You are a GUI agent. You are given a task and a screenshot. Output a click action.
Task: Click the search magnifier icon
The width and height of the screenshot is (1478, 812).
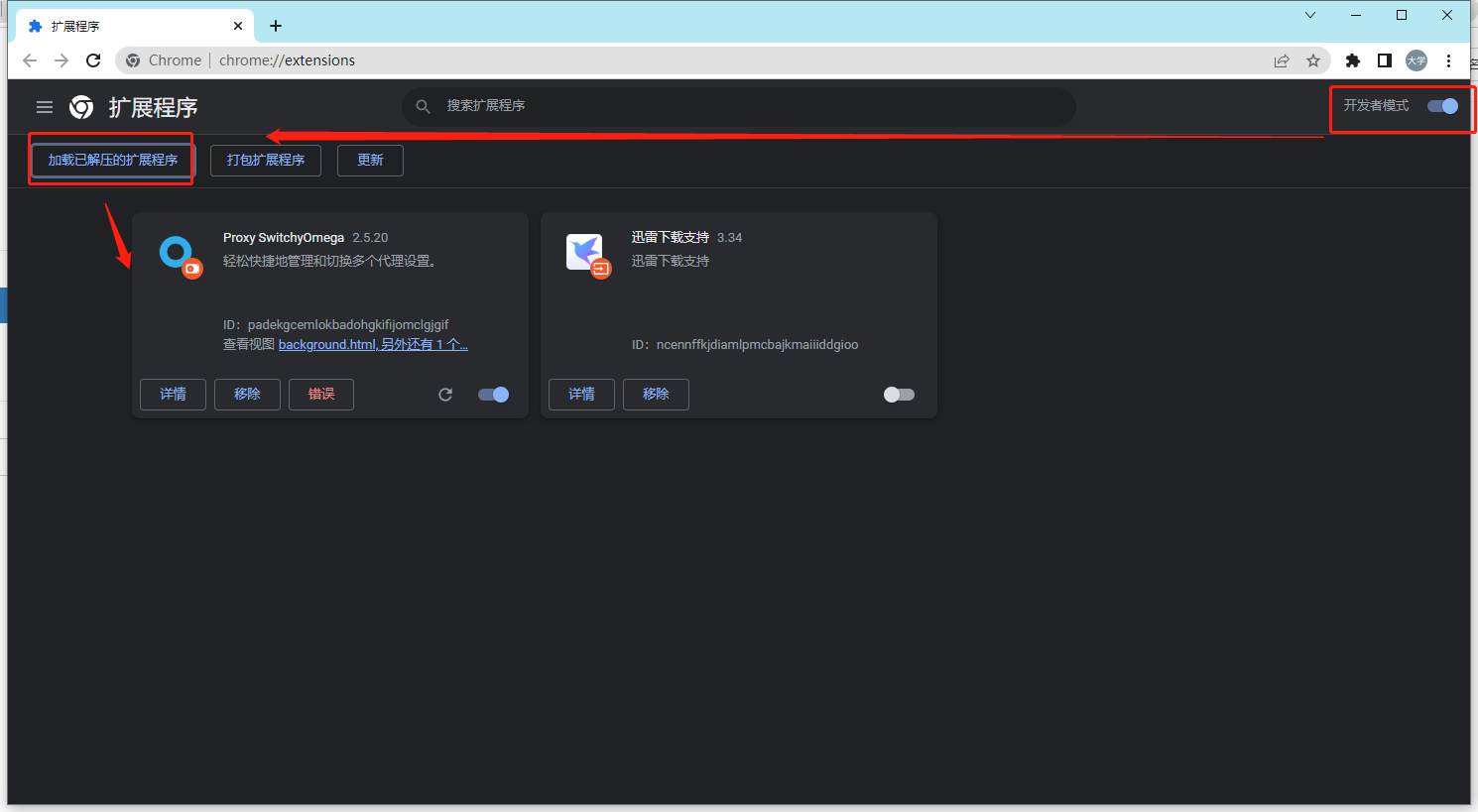coord(424,106)
